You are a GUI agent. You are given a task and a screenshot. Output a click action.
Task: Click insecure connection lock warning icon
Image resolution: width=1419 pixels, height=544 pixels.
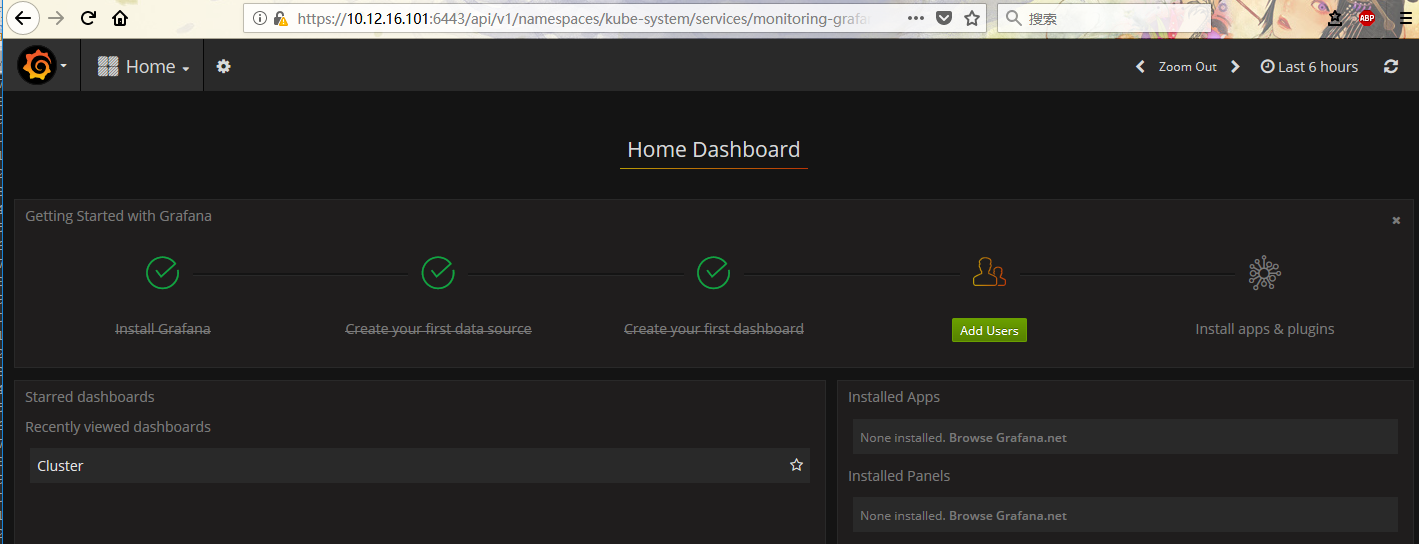point(281,18)
